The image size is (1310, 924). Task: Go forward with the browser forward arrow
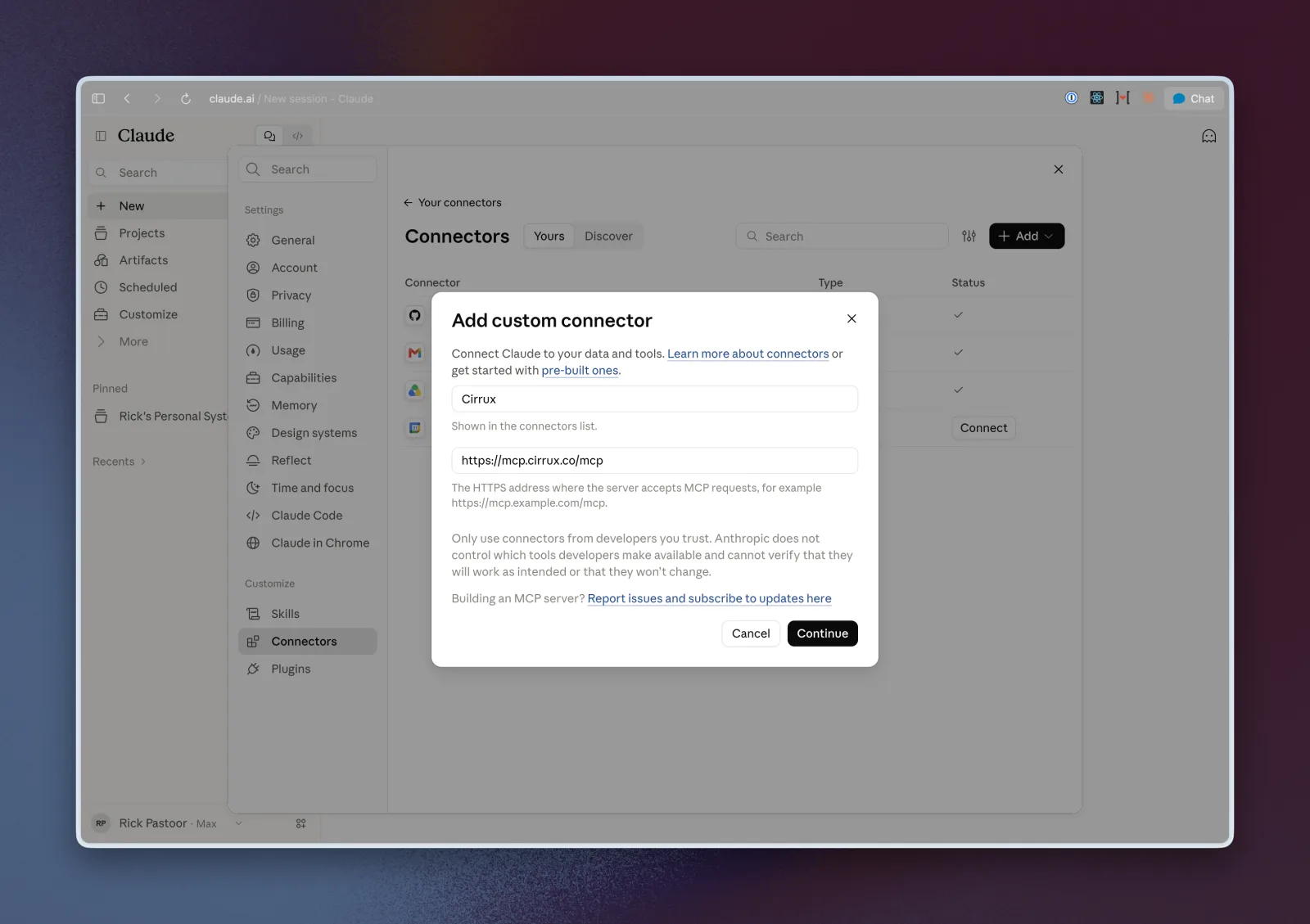coord(157,98)
